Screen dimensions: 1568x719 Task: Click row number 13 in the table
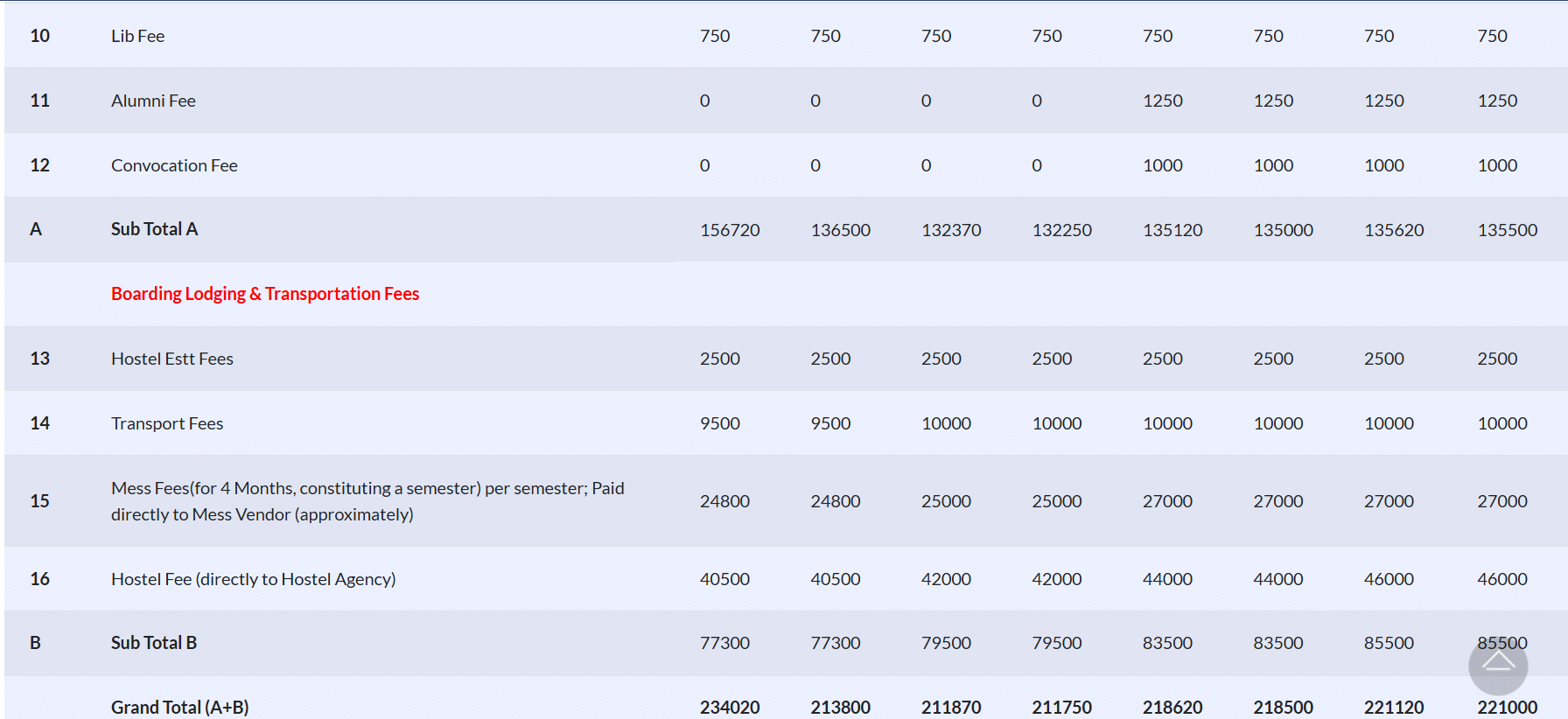point(40,359)
